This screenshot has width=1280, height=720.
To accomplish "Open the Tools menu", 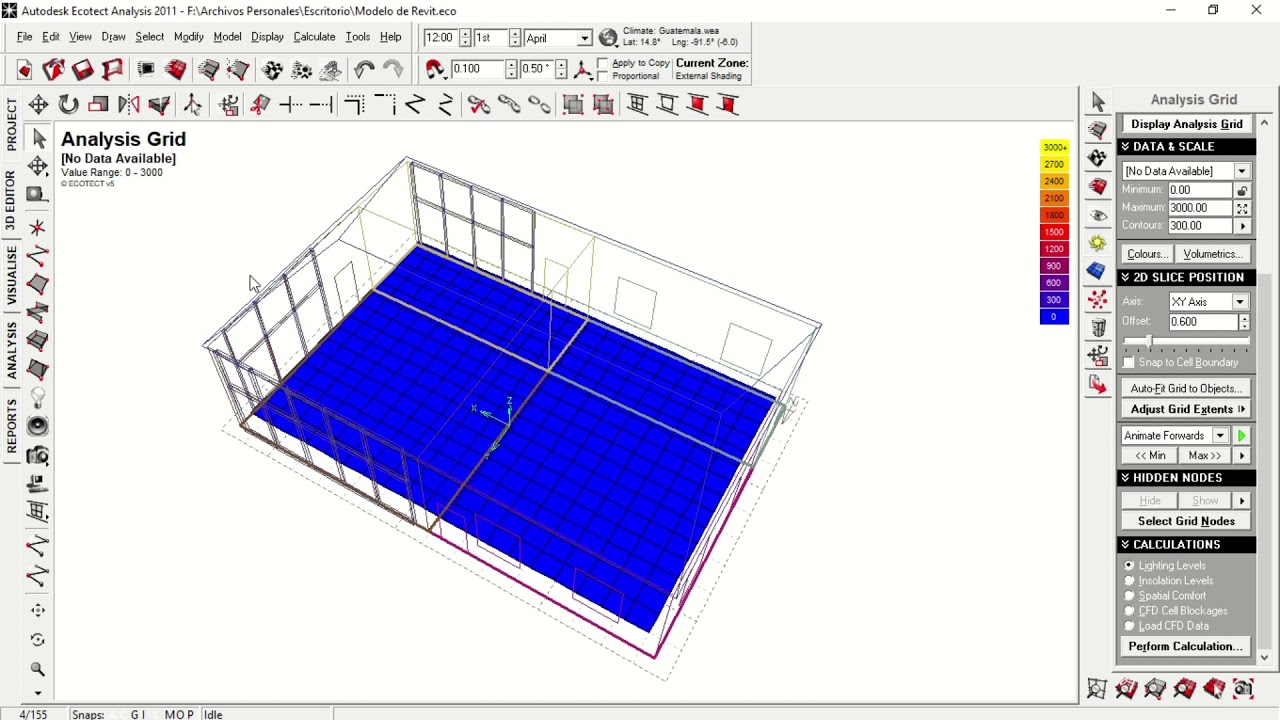I will (357, 37).
